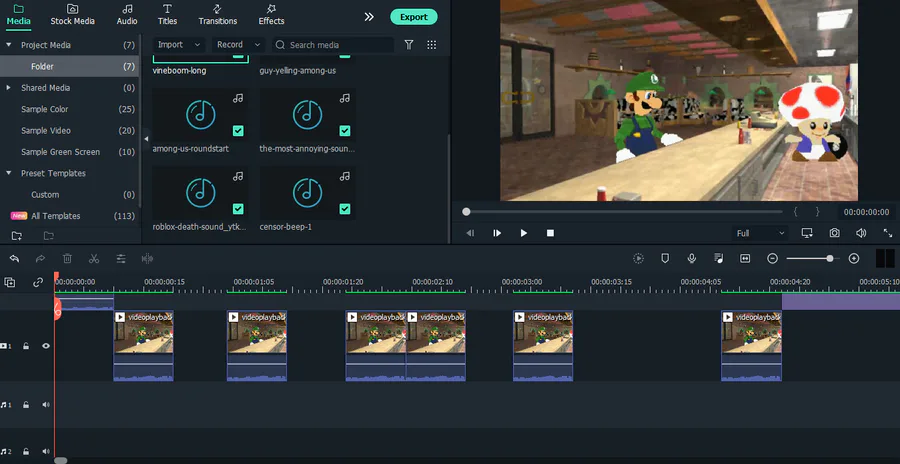Toggle checkbox on among-us-roundstart clip
Image resolution: width=900 pixels, height=464 pixels.
pyautogui.click(x=238, y=131)
